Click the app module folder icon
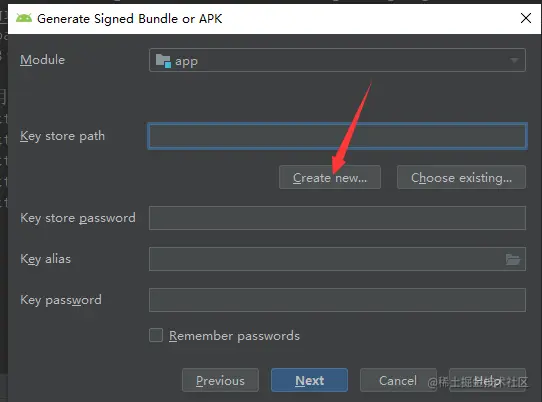542x402 pixels. [163, 61]
